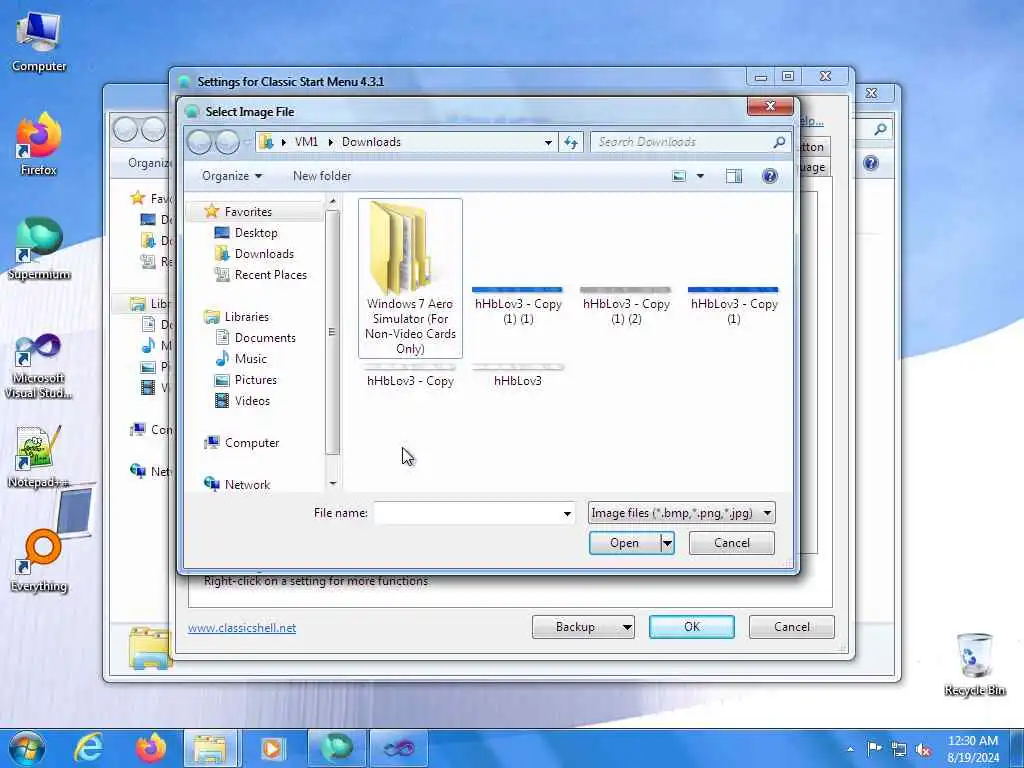Click the navigation pane scroll down arrow
The width and height of the screenshot is (1024, 768).
tap(332, 483)
